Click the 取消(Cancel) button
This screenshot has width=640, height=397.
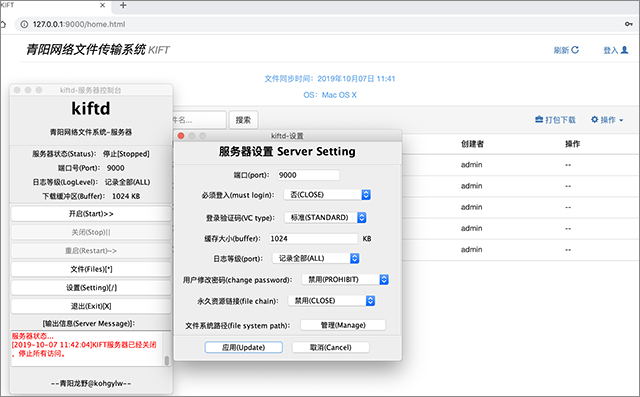(331, 347)
